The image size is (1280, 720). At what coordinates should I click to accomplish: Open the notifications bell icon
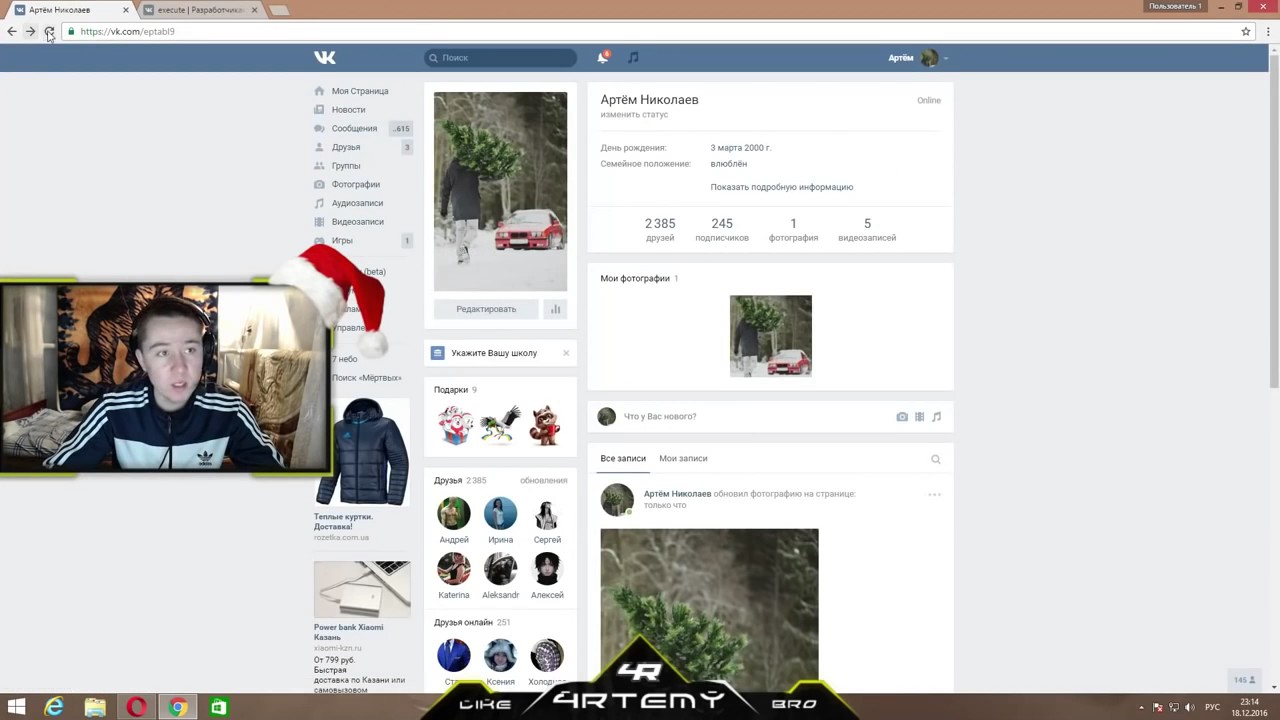[x=602, y=58]
